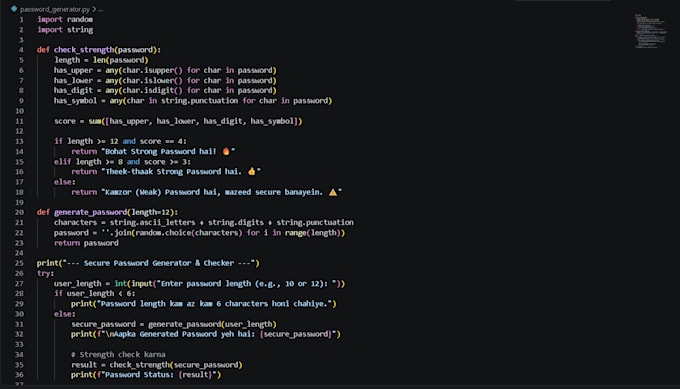The height and width of the screenshot is (389, 680).
Task: Select line number 1 in the gutter
Action: (x=21, y=20)
